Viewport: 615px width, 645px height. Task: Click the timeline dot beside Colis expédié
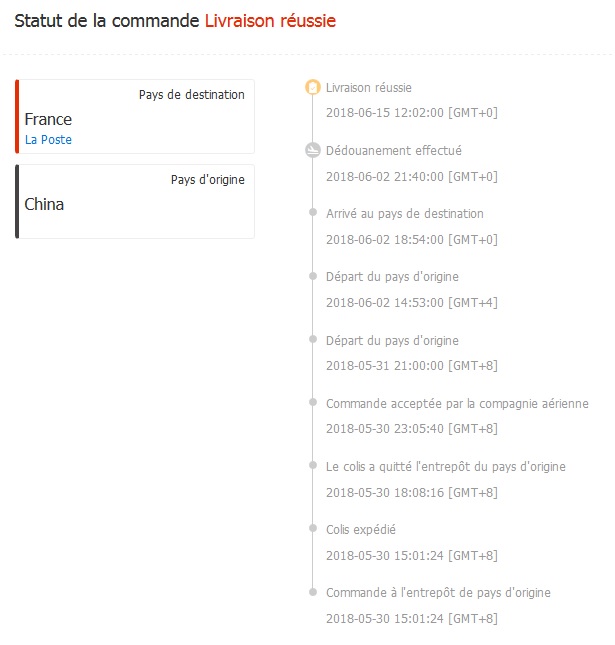point(313,530)
